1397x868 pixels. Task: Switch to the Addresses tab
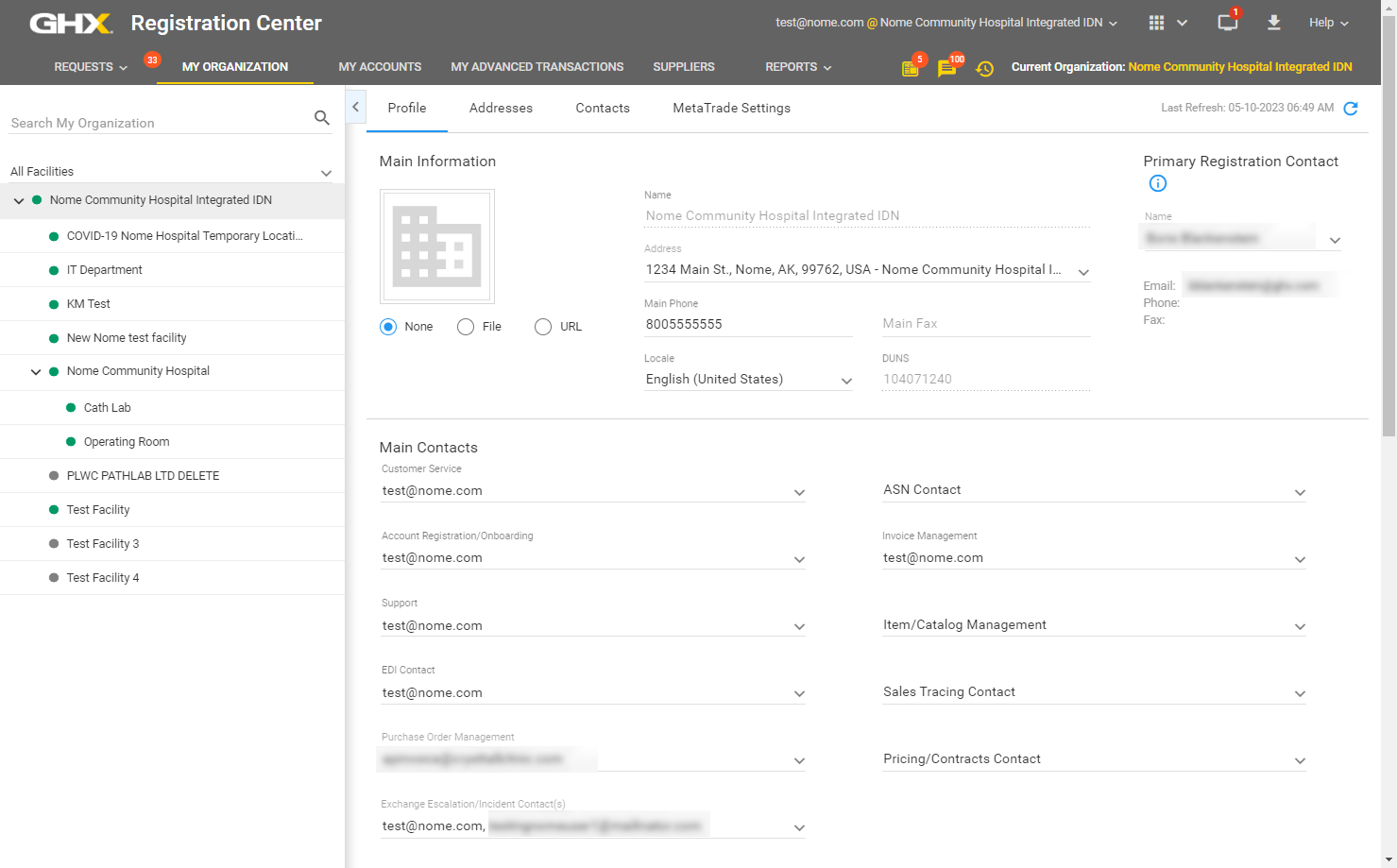(501, 108)
